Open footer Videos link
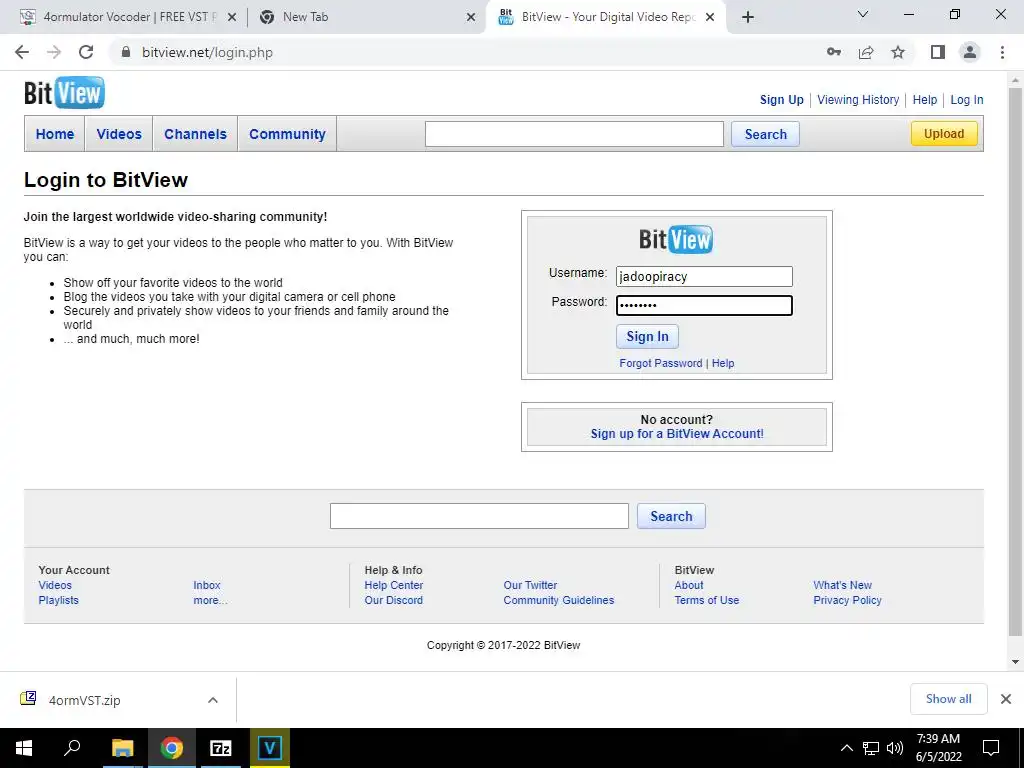Image resolution: width=1024 pixels, height=768 pixels. 55,585
